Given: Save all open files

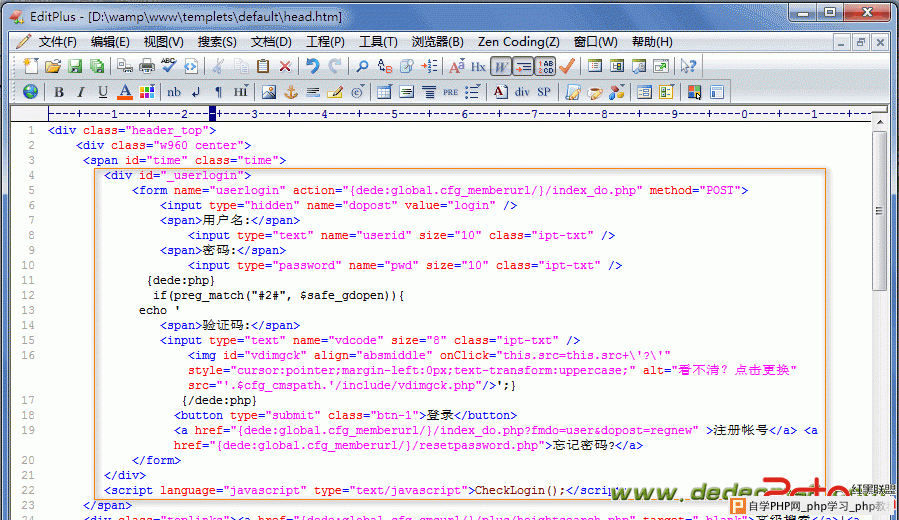Looking at the screenshot, I should [x=97, y=67].
